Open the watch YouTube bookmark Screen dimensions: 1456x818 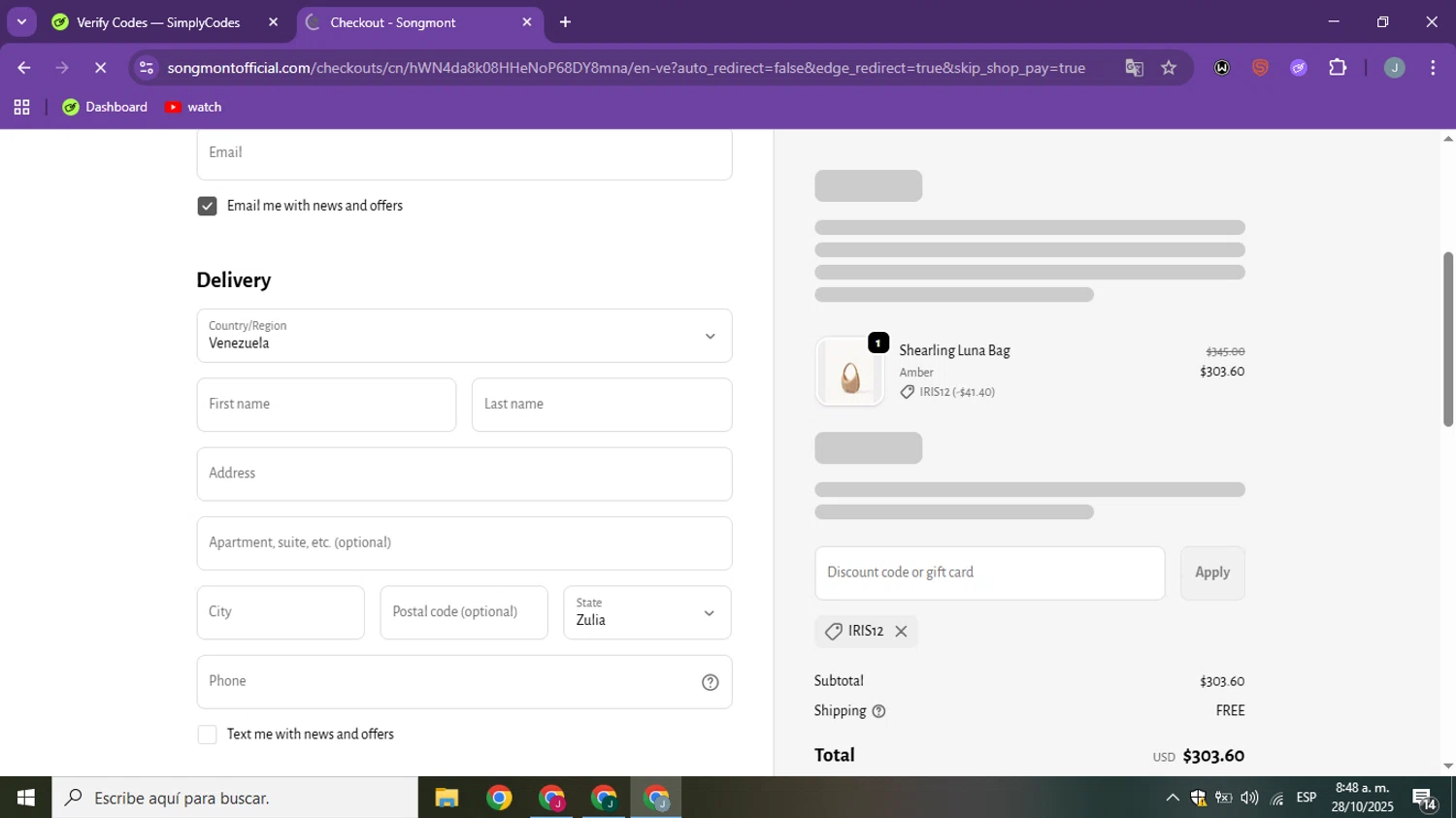pos(193,107)
